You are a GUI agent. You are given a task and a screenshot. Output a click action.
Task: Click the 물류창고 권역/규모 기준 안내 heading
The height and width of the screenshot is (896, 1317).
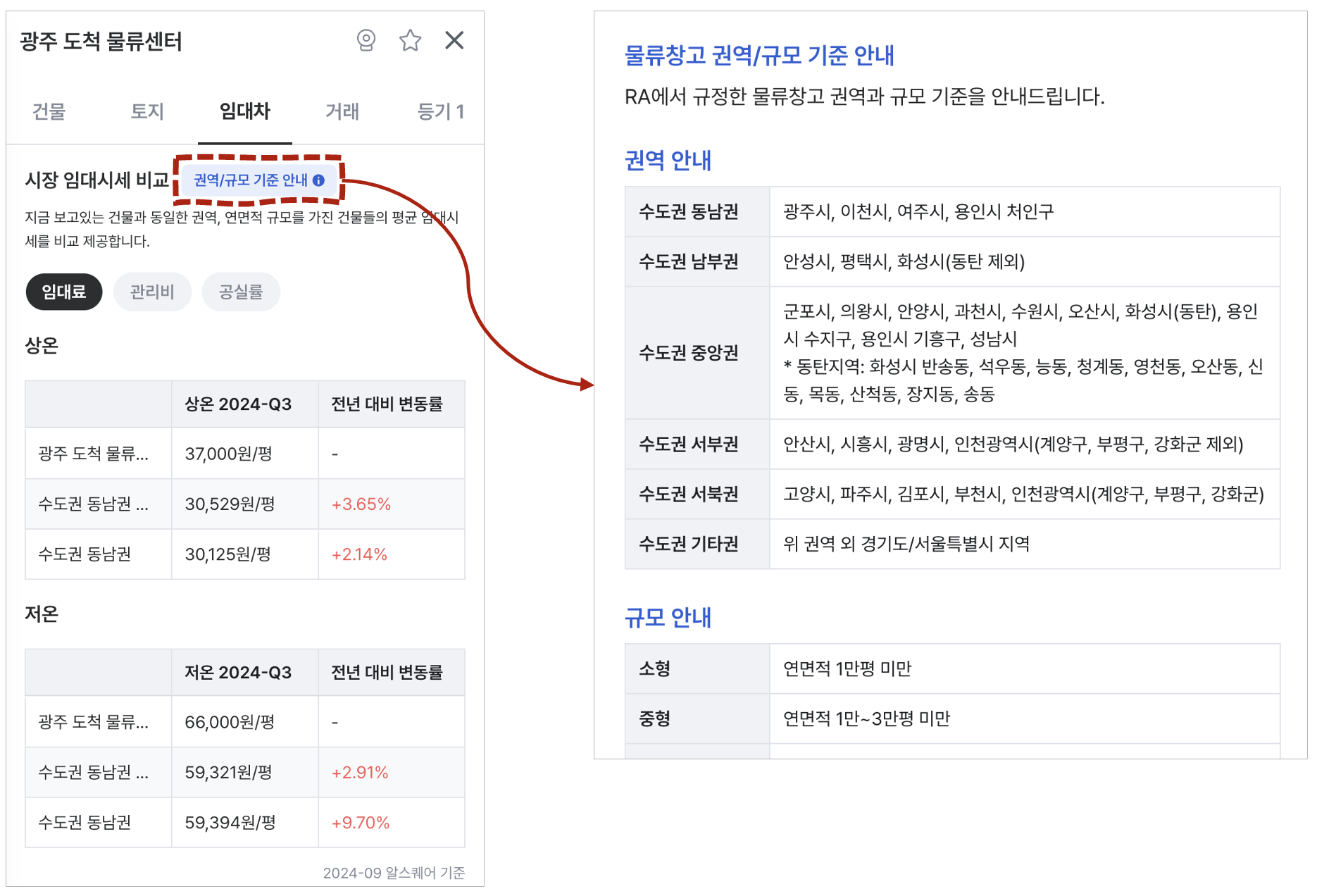click(x=759, y=56)
